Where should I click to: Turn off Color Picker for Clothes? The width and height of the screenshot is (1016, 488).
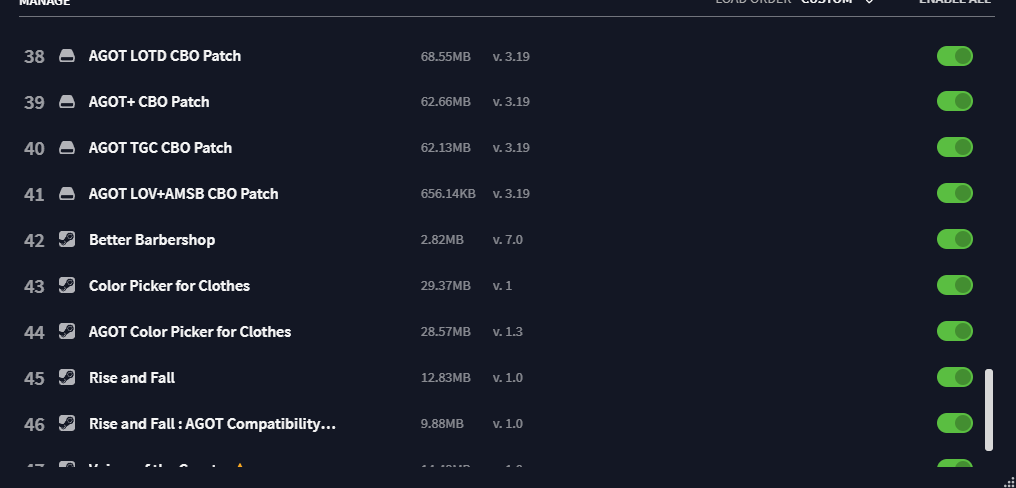pos(954,285)
